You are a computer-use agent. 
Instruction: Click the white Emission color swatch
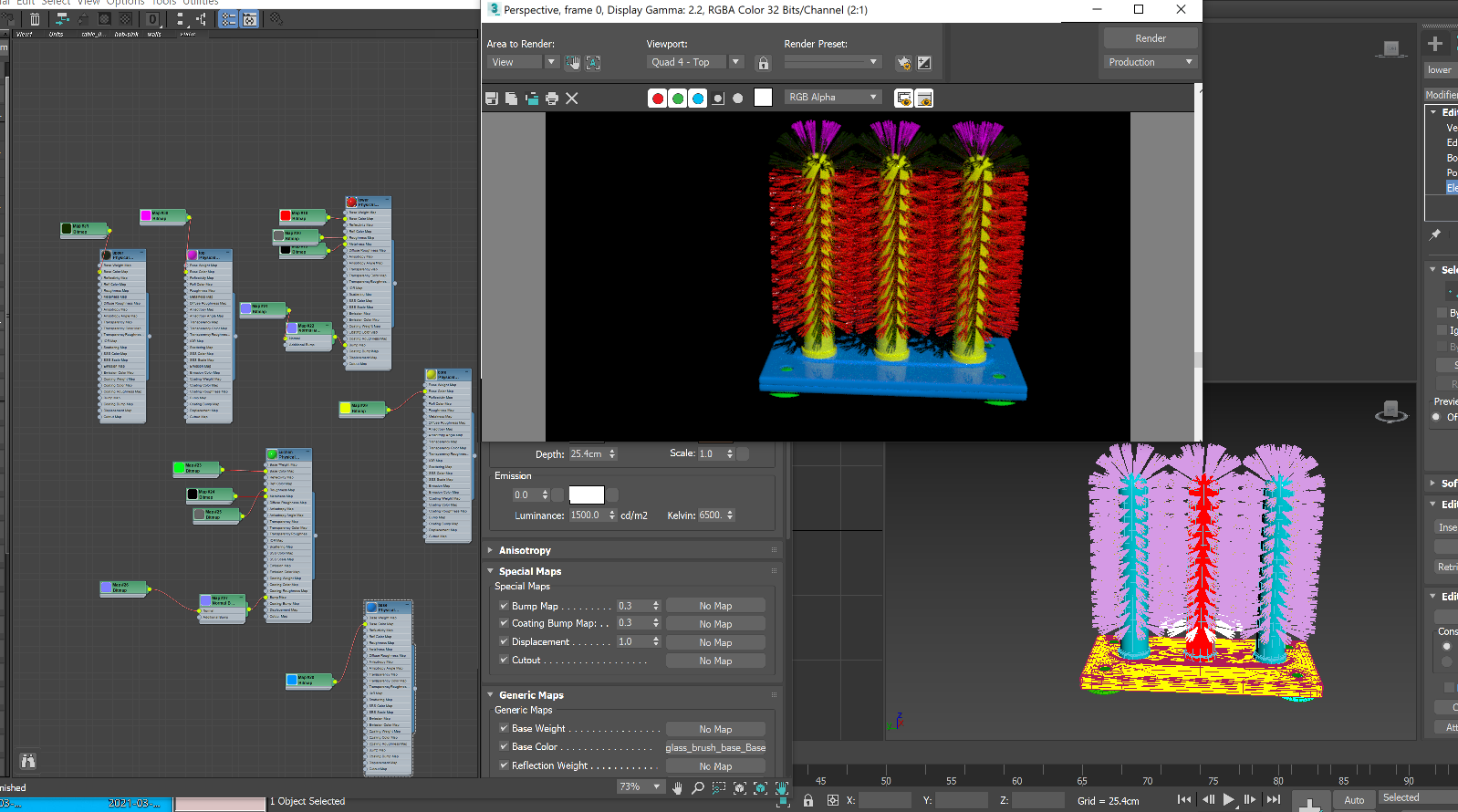click(x=586, y=494)
